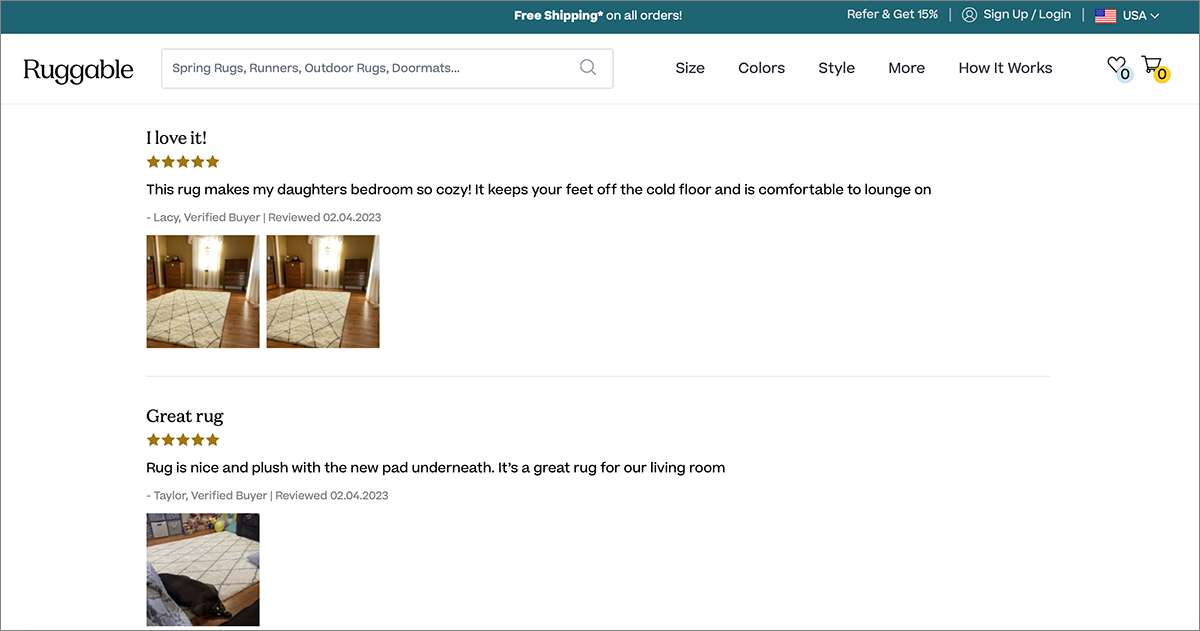The image size is (1200, 631).
Task: View Taylor's rug photo with the dog
Action: (x=202, y=569)
